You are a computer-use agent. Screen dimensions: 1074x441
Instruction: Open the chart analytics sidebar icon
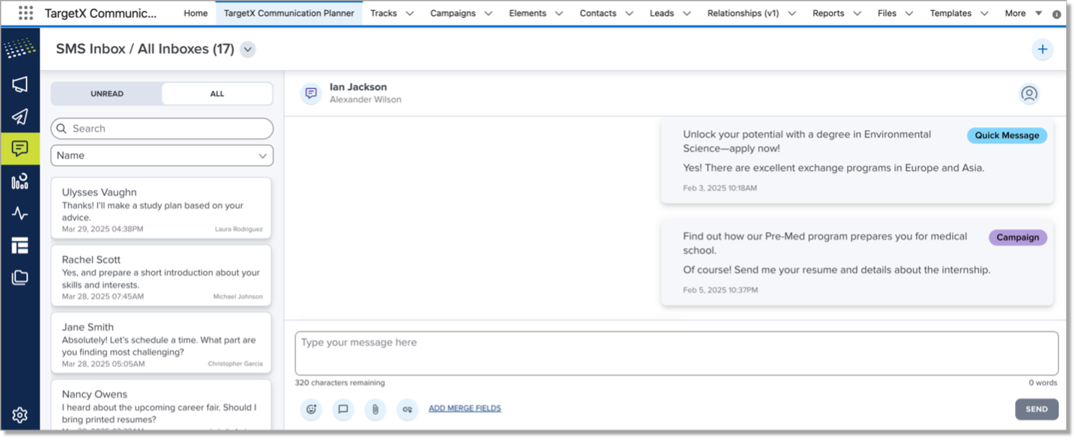[x=20, y=181]
